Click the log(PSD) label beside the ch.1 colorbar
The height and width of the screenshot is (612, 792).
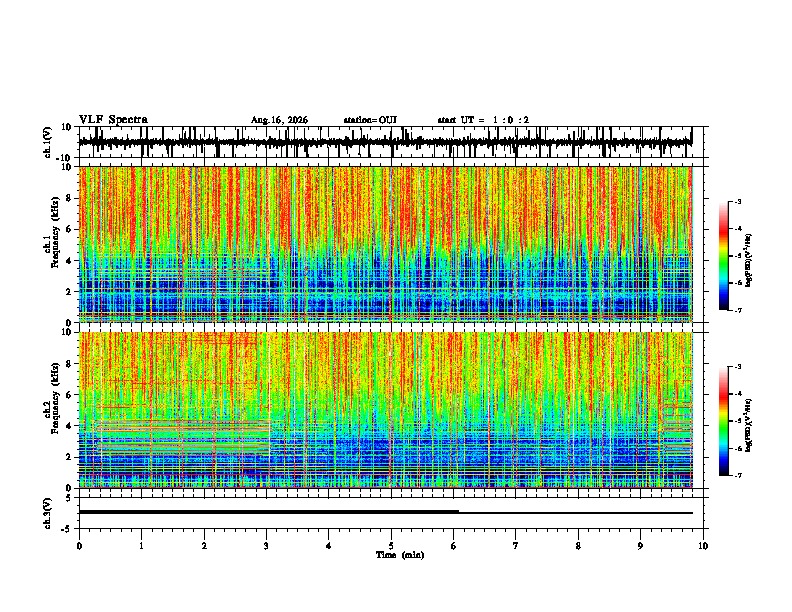point(749,261)
